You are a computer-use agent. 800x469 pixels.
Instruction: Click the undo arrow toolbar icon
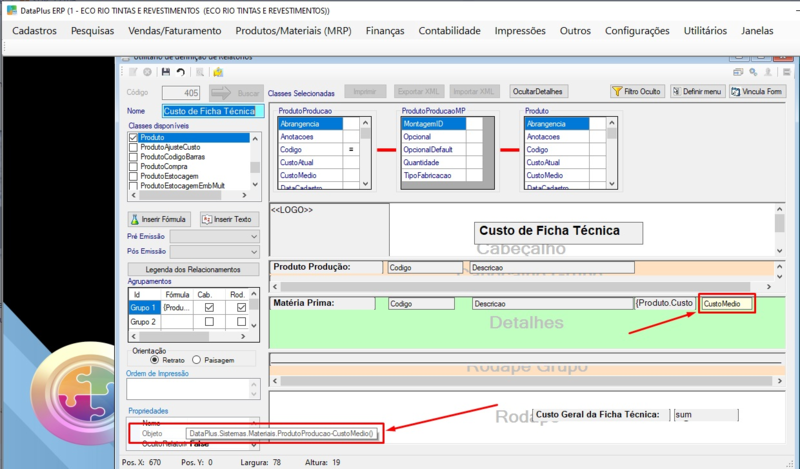(180, 72)
